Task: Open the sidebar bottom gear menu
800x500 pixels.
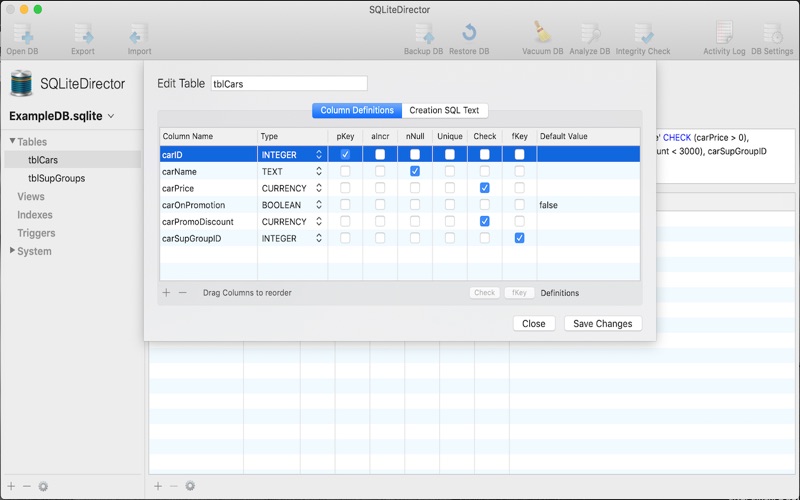Action: pos(43,486)
